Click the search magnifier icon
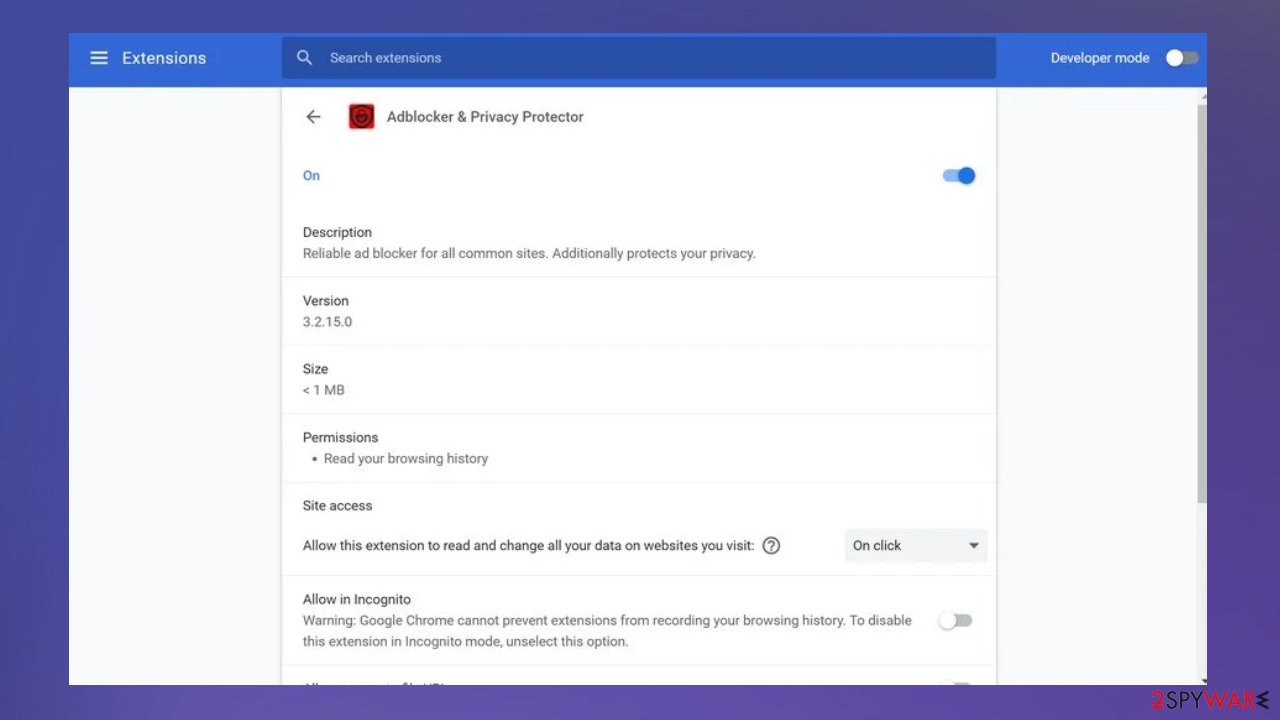The height and width of the screenshot is (720, 1280). pos(305,57)
